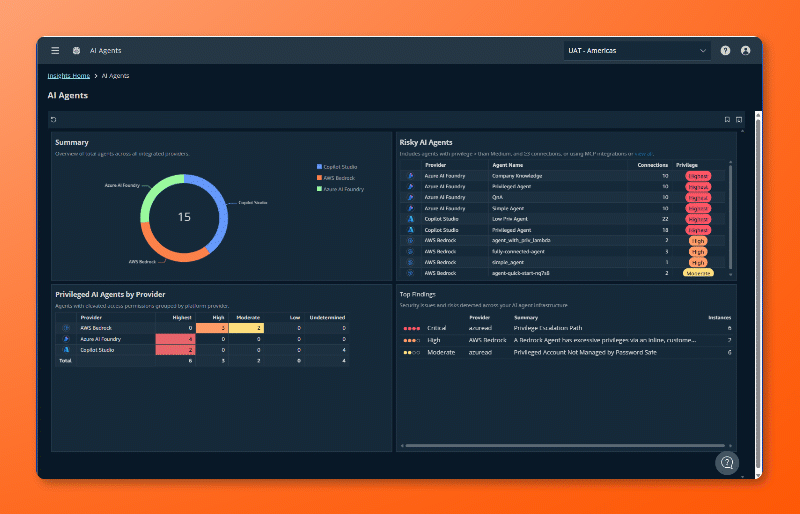800x514 pixels.
Task: Sort Risky AI Agents by Privilege column
Action: point(687,165)
